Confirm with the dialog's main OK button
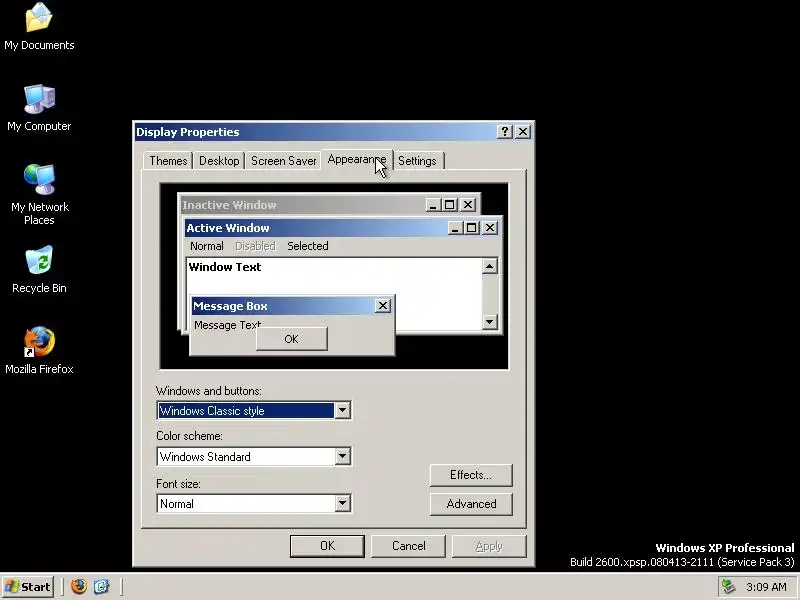 (x=327, y=546)
